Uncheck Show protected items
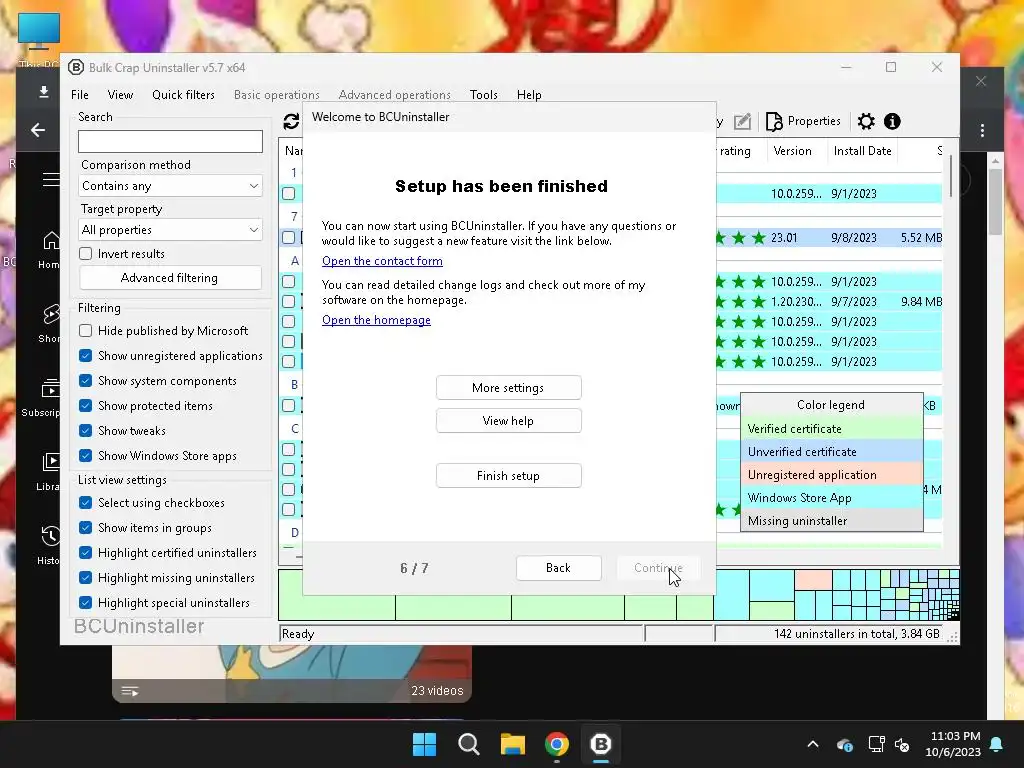 [x=86, y=406]
